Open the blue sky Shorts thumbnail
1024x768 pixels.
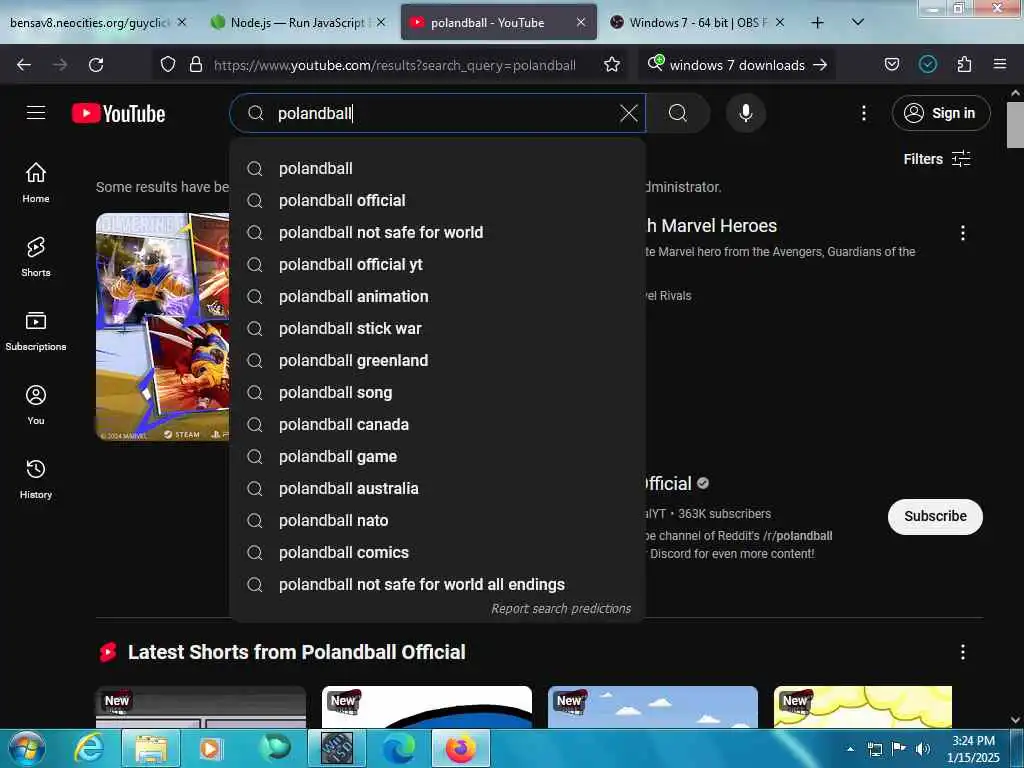pyautogui.click(x=652, y=707)
